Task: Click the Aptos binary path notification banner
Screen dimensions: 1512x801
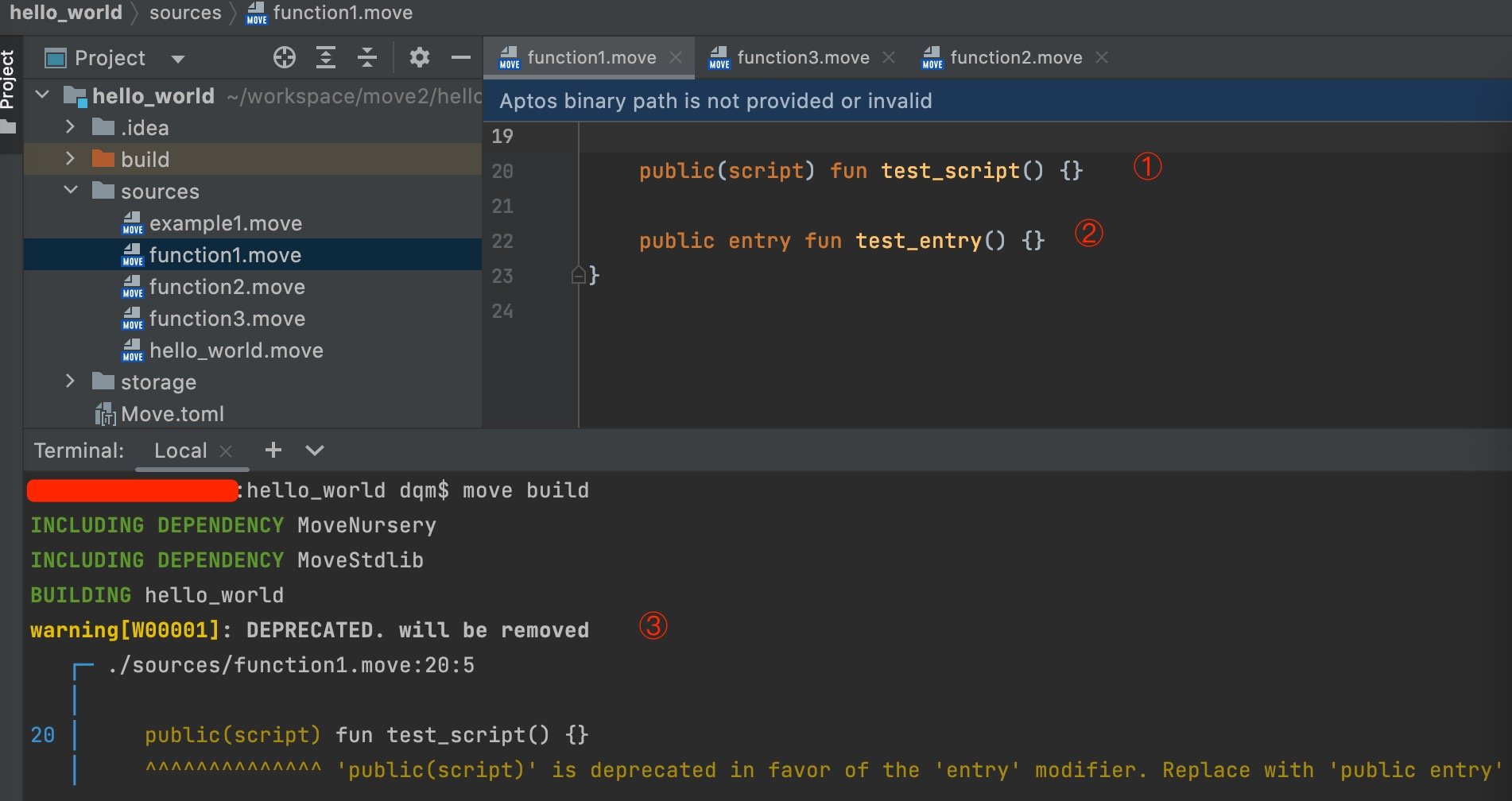Action: click(x=997, y=101)
